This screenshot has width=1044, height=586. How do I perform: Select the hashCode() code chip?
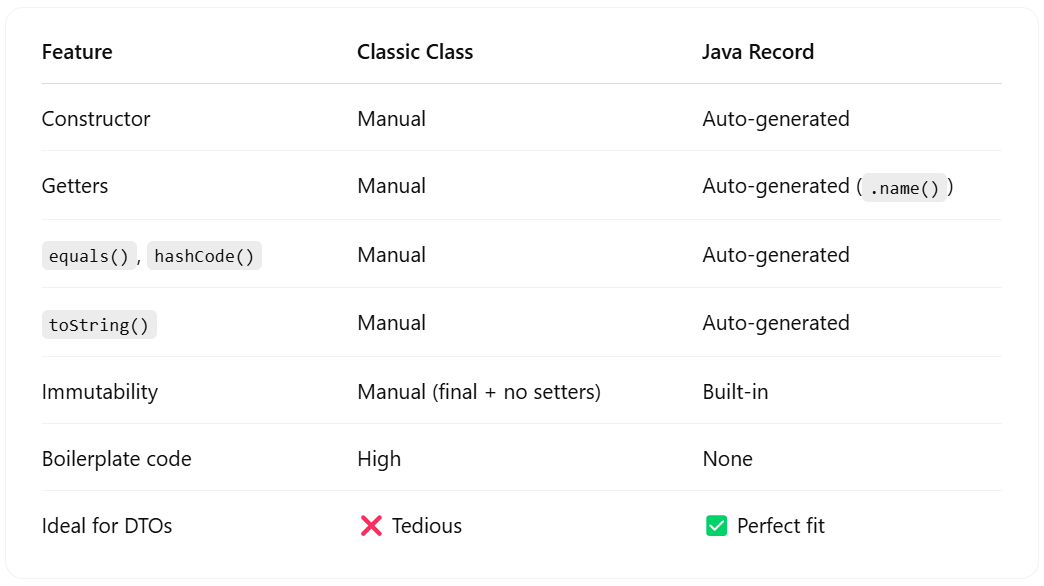[x=204, y=256]
